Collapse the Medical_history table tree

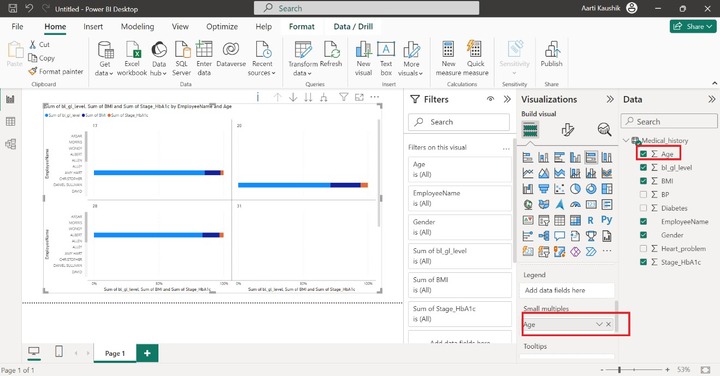pyautogui.click(x=626, y=140)
